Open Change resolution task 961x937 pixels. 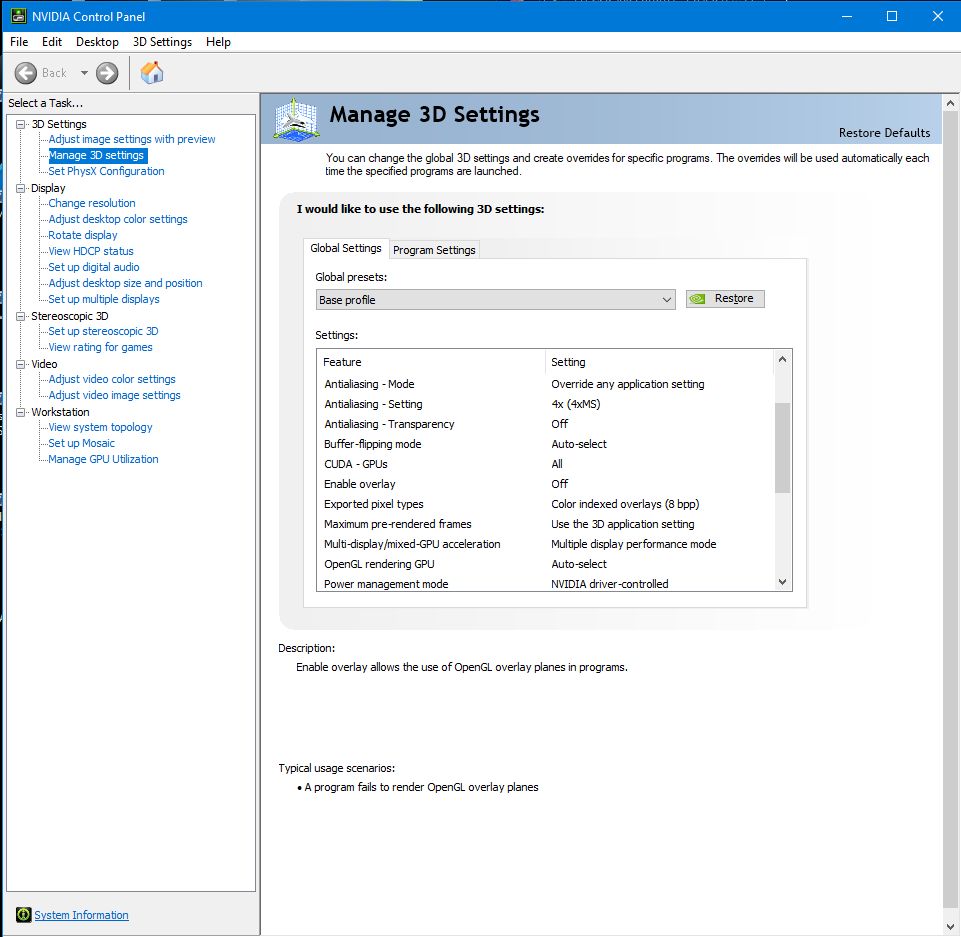tap(92, 203)
